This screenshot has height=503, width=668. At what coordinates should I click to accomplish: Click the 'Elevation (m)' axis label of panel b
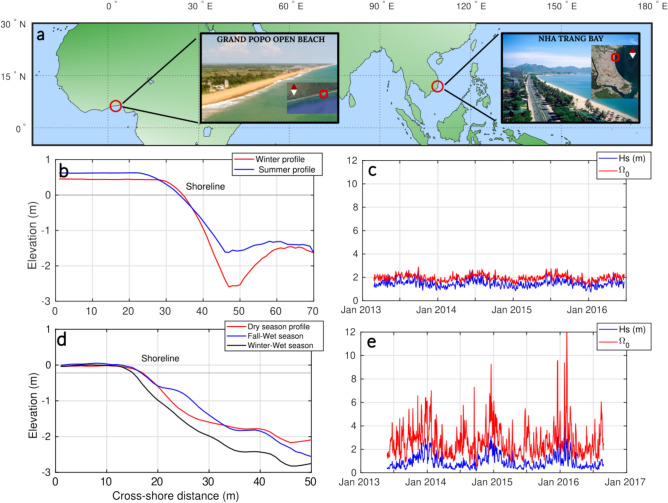[32, 236]
